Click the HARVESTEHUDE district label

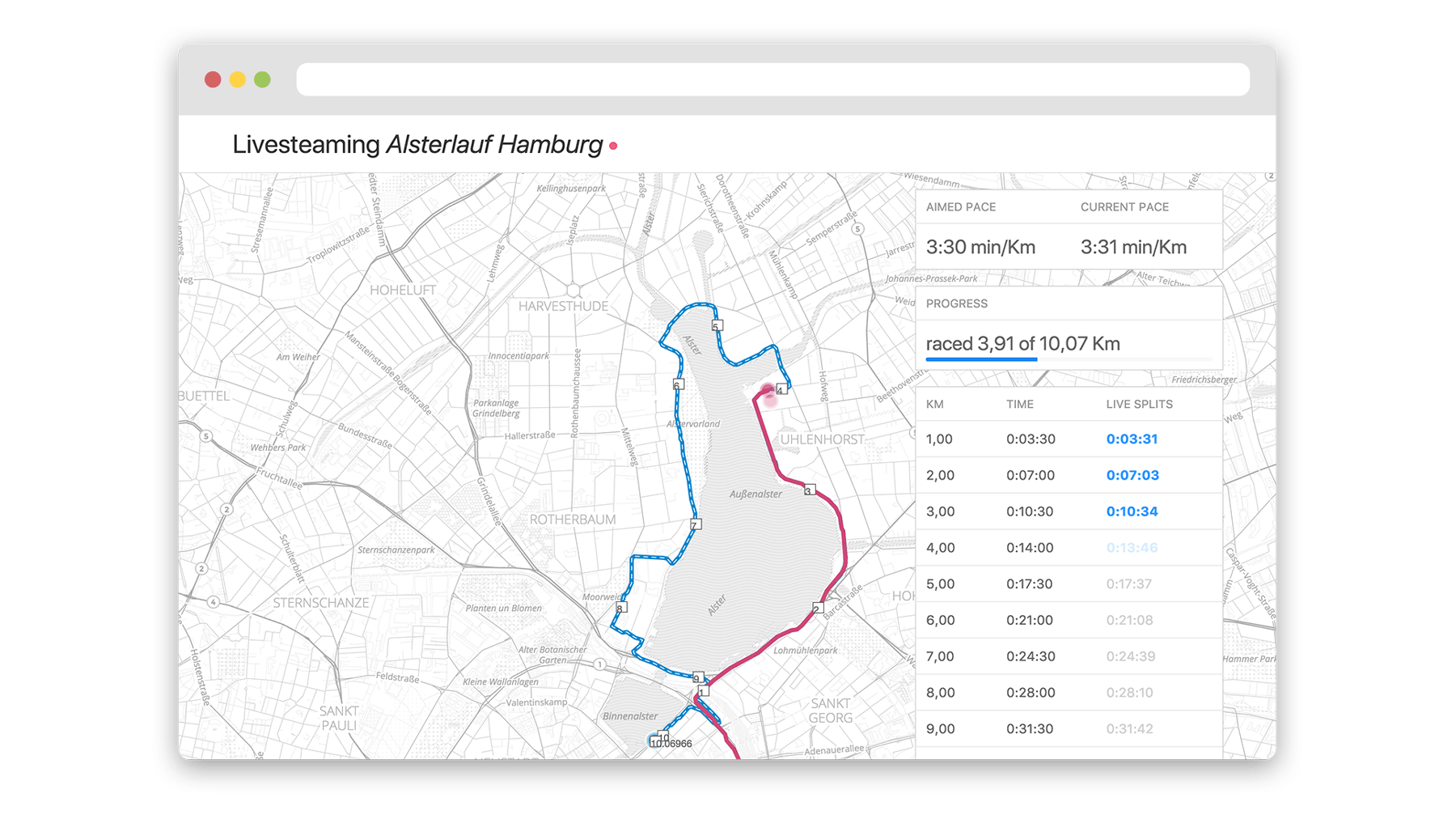click(563, 306)
